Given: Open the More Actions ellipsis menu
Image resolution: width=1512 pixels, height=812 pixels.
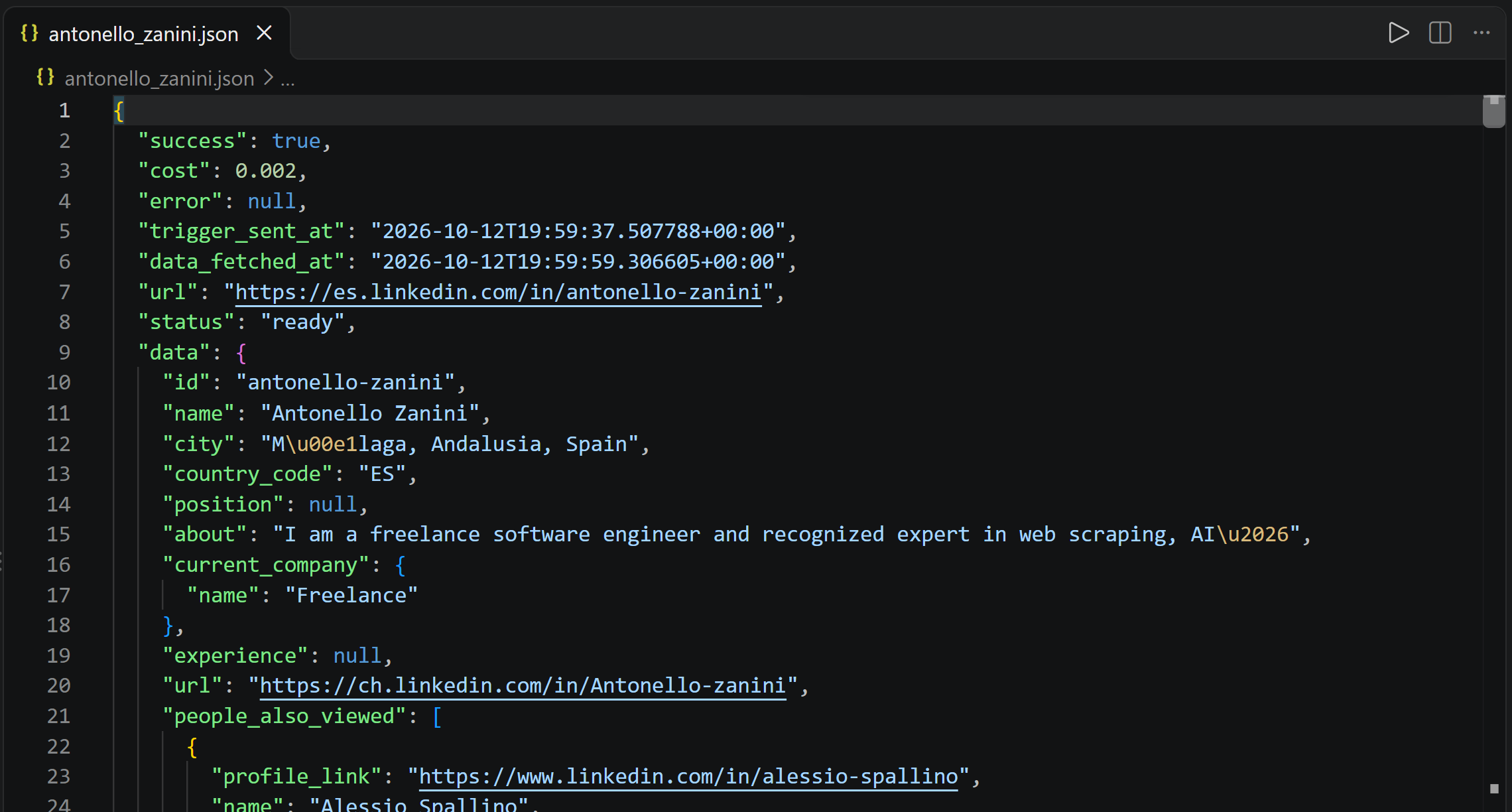Looking at the screenshot, I should click(x=1481, y=33).
